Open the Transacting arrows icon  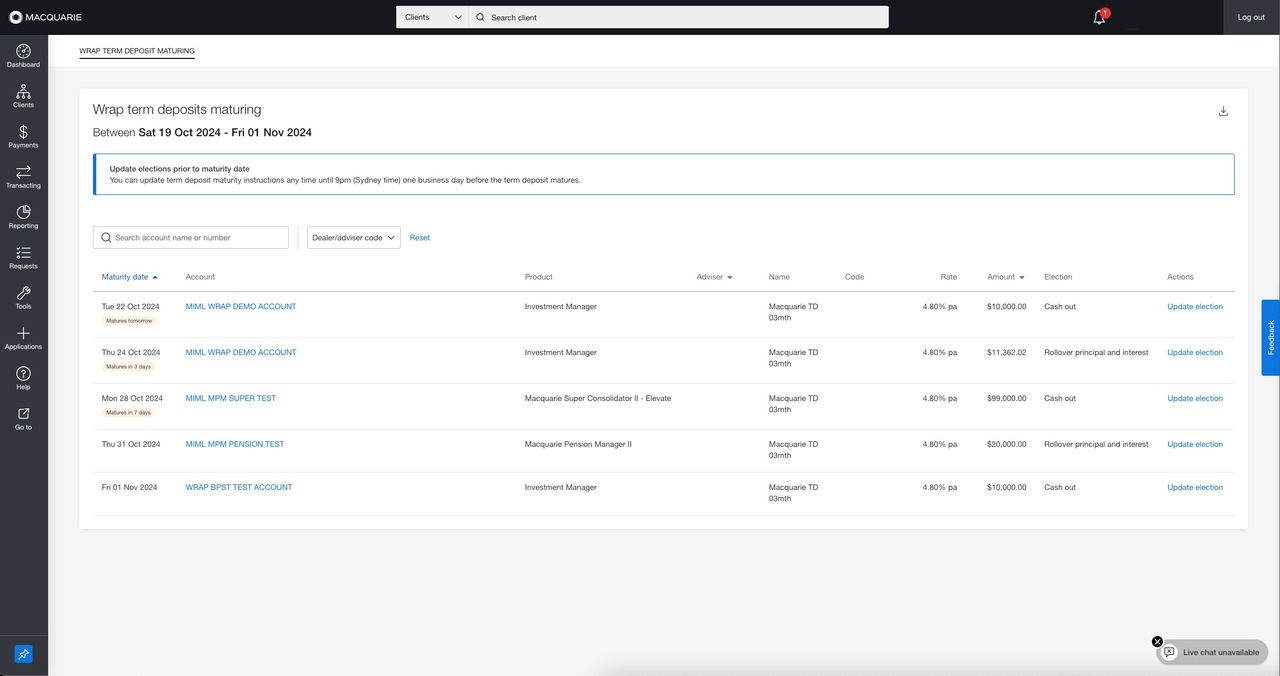[23, 172]
